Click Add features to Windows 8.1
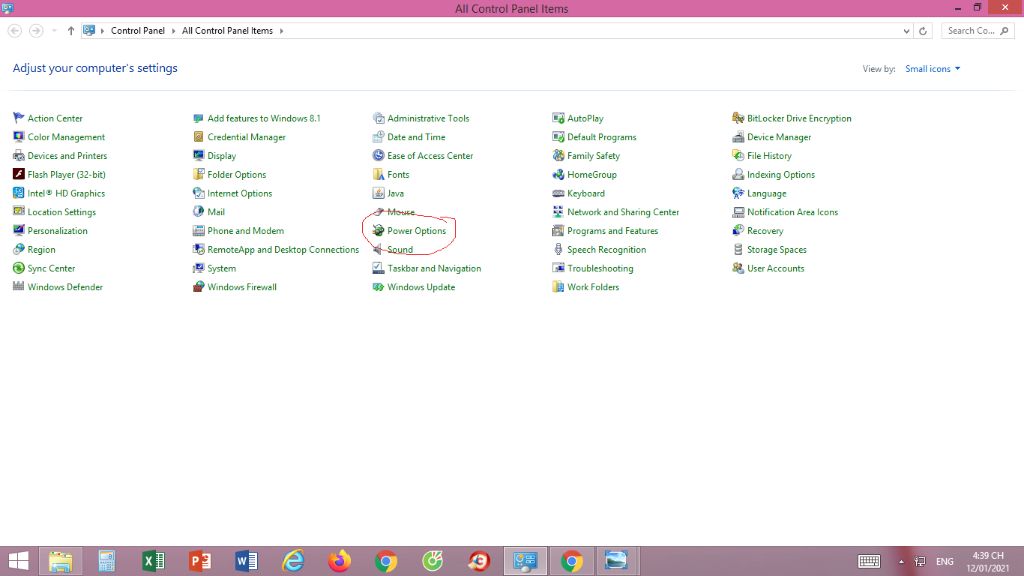The width and height of the screenshot is (1024, 576). click(264, 118)
